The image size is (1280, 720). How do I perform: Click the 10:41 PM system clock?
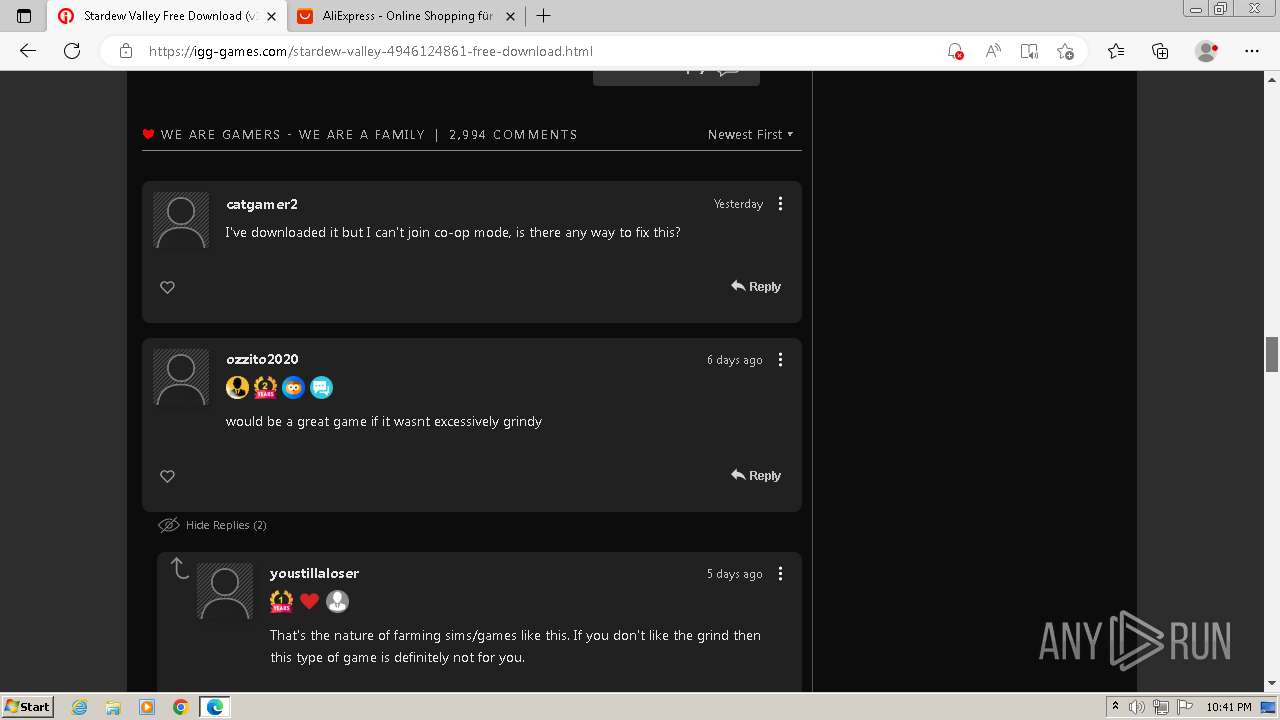click(1229, 707)
